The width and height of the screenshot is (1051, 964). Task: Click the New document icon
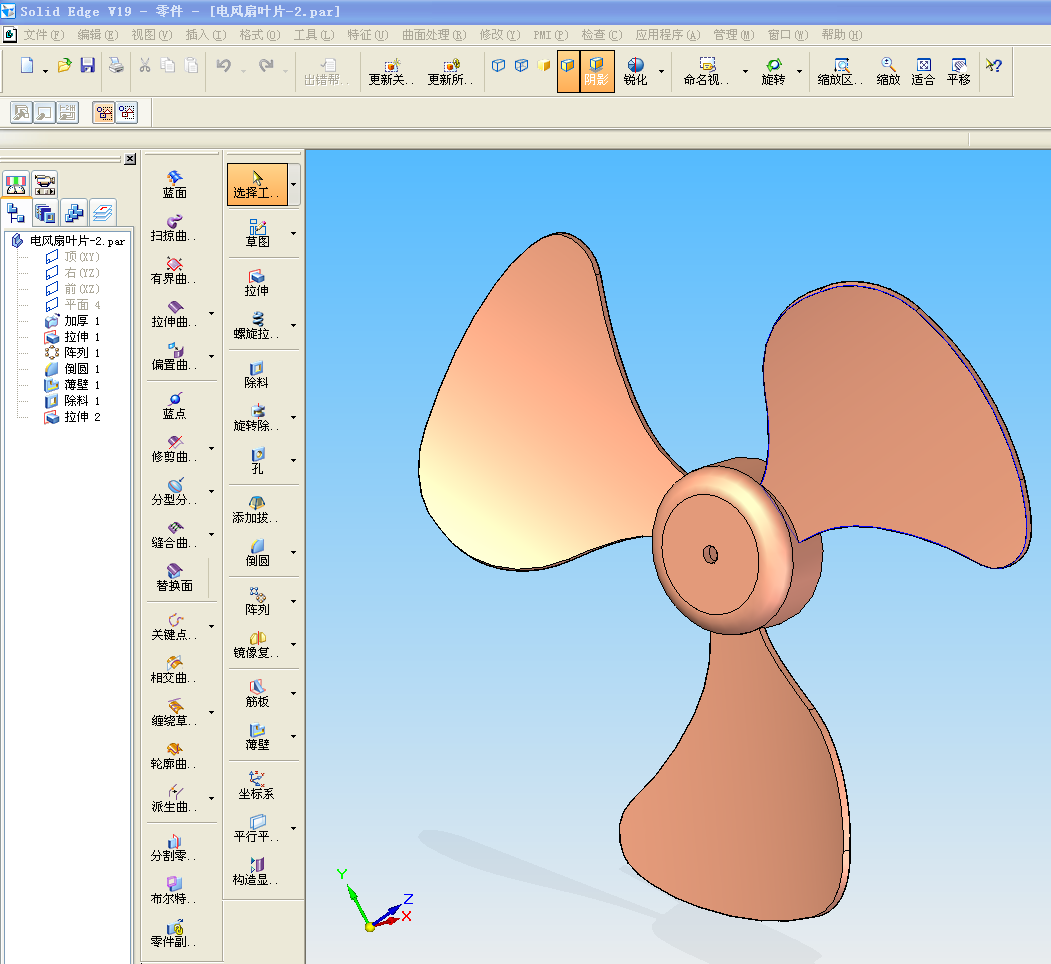[x=27, y=65]
